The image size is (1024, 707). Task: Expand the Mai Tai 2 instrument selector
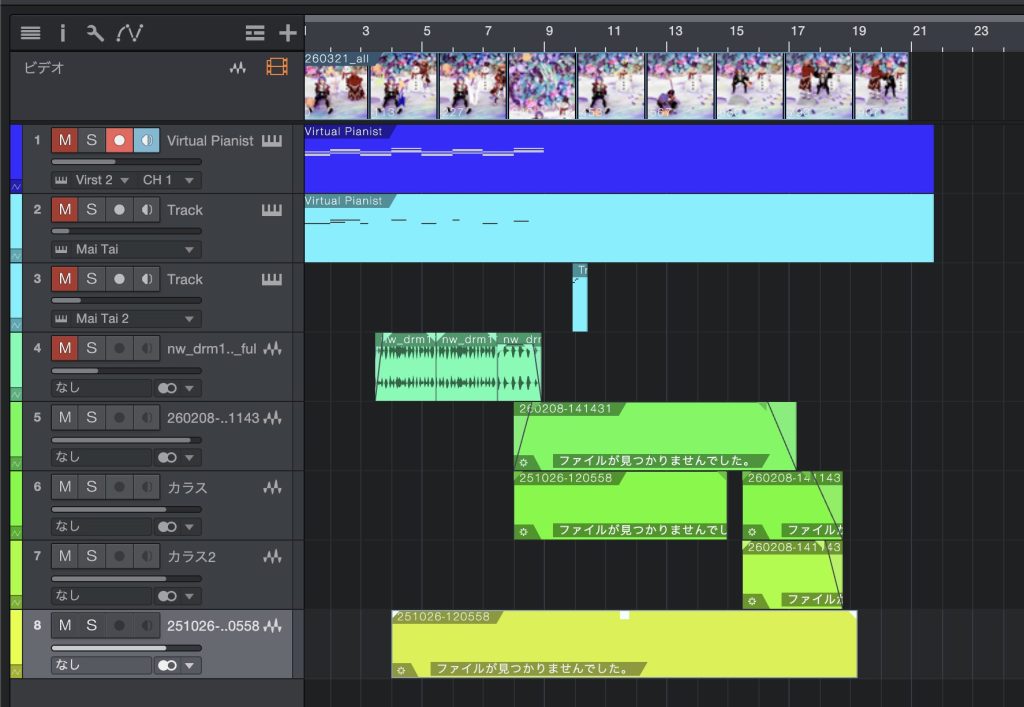pos(127,318)
